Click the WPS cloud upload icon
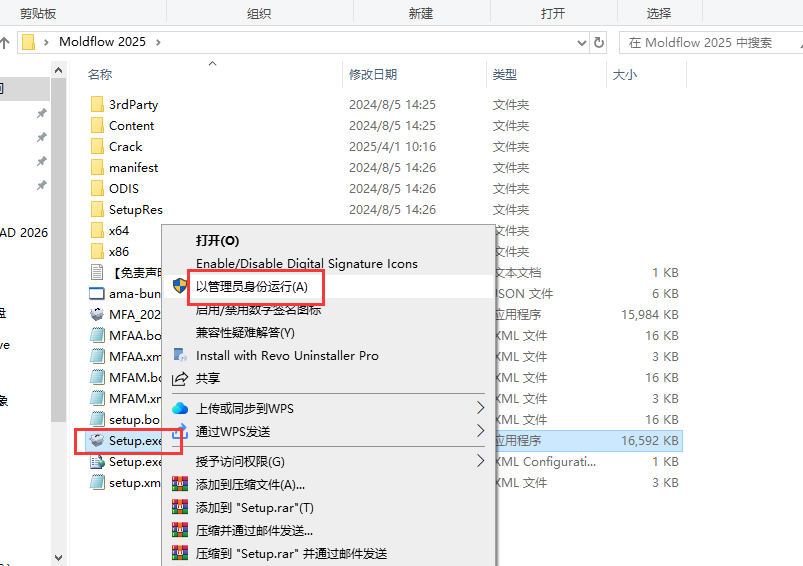 (x=180, y=408)
